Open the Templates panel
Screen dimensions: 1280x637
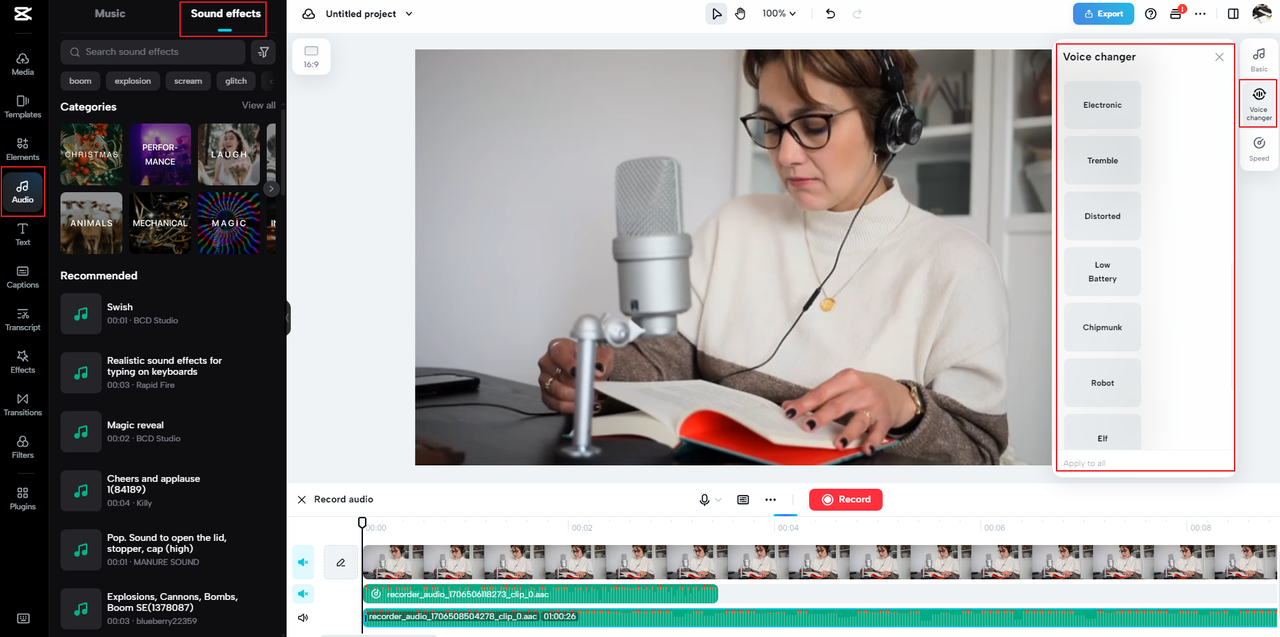pos(22,107)
